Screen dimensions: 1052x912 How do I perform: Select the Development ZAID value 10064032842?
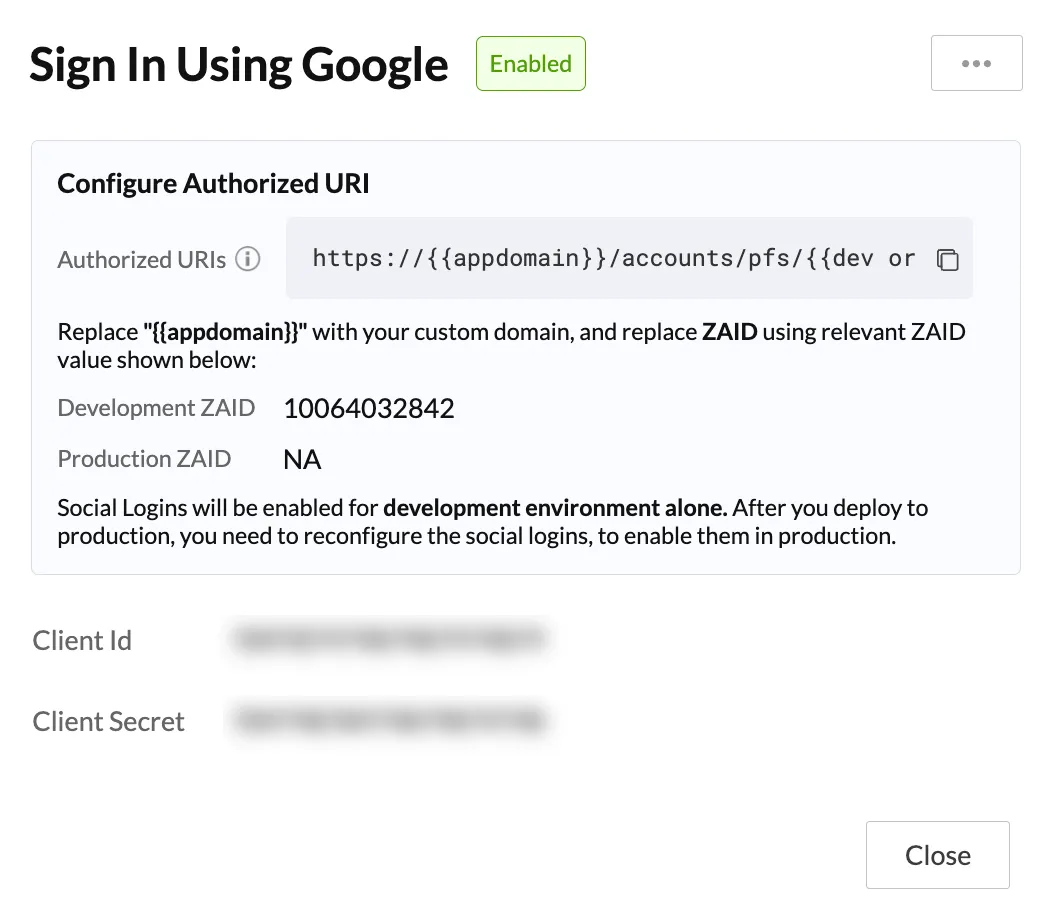tap(369, 408)
